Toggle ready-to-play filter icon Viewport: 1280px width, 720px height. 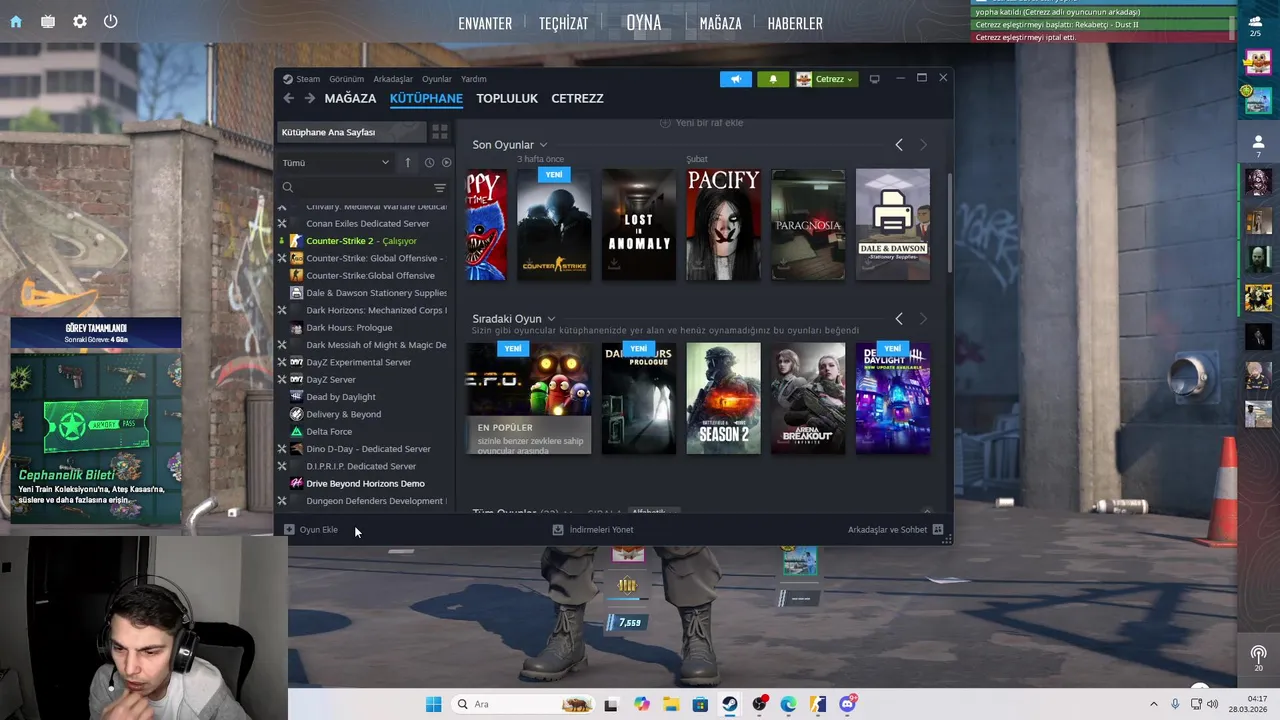tap(446, 162)
